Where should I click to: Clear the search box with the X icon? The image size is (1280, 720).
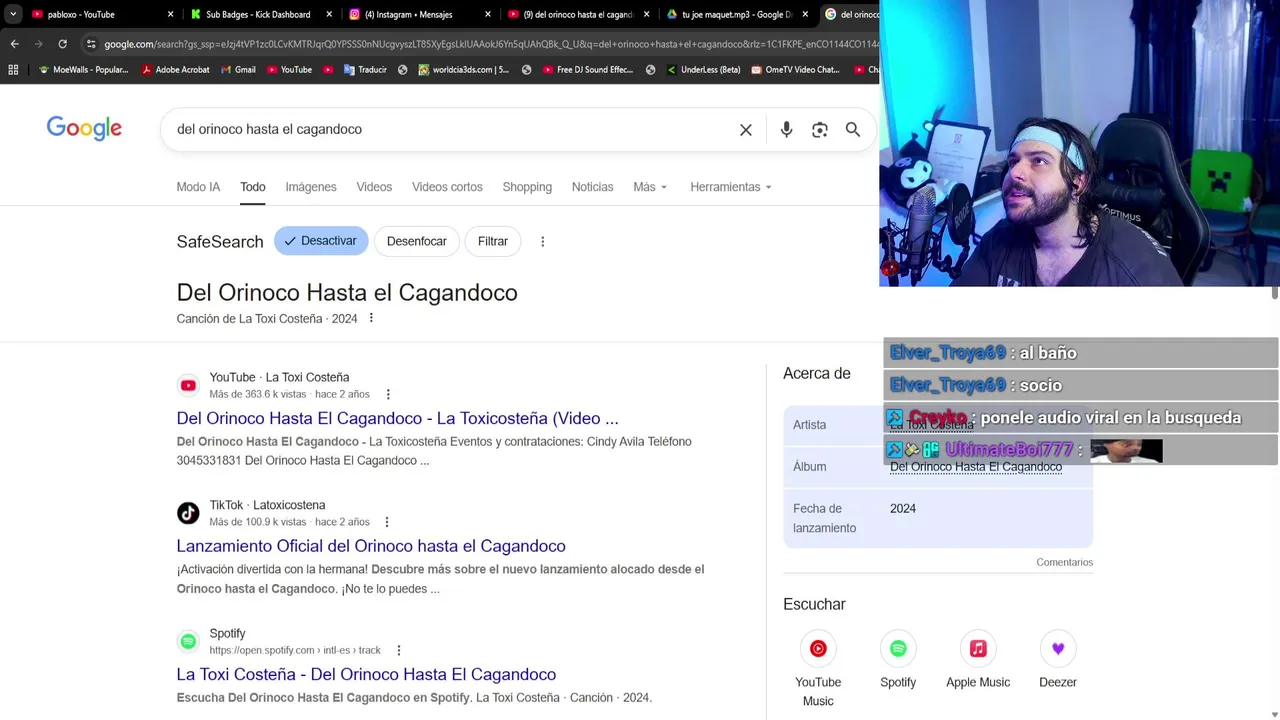(x=746, y=130)
